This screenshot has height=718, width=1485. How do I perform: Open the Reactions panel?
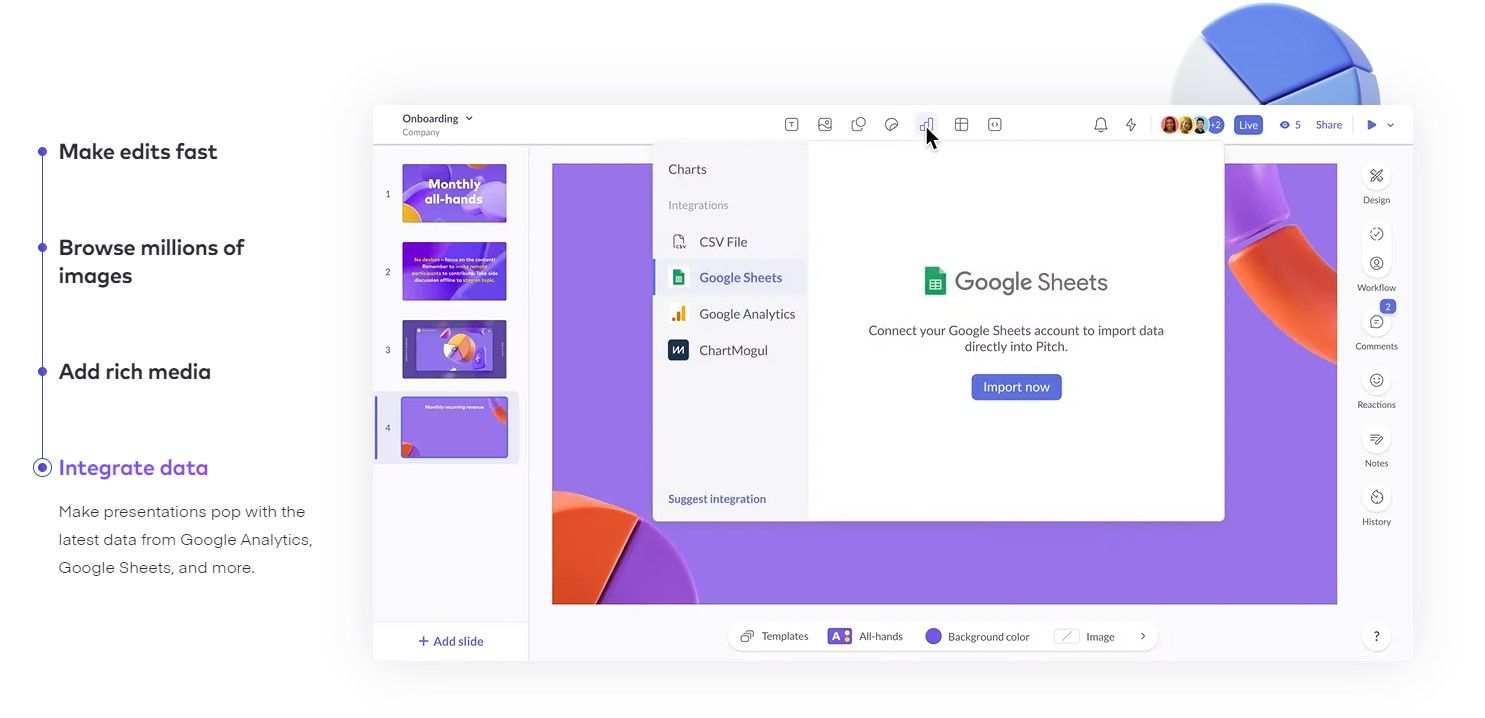point(1376,388)
